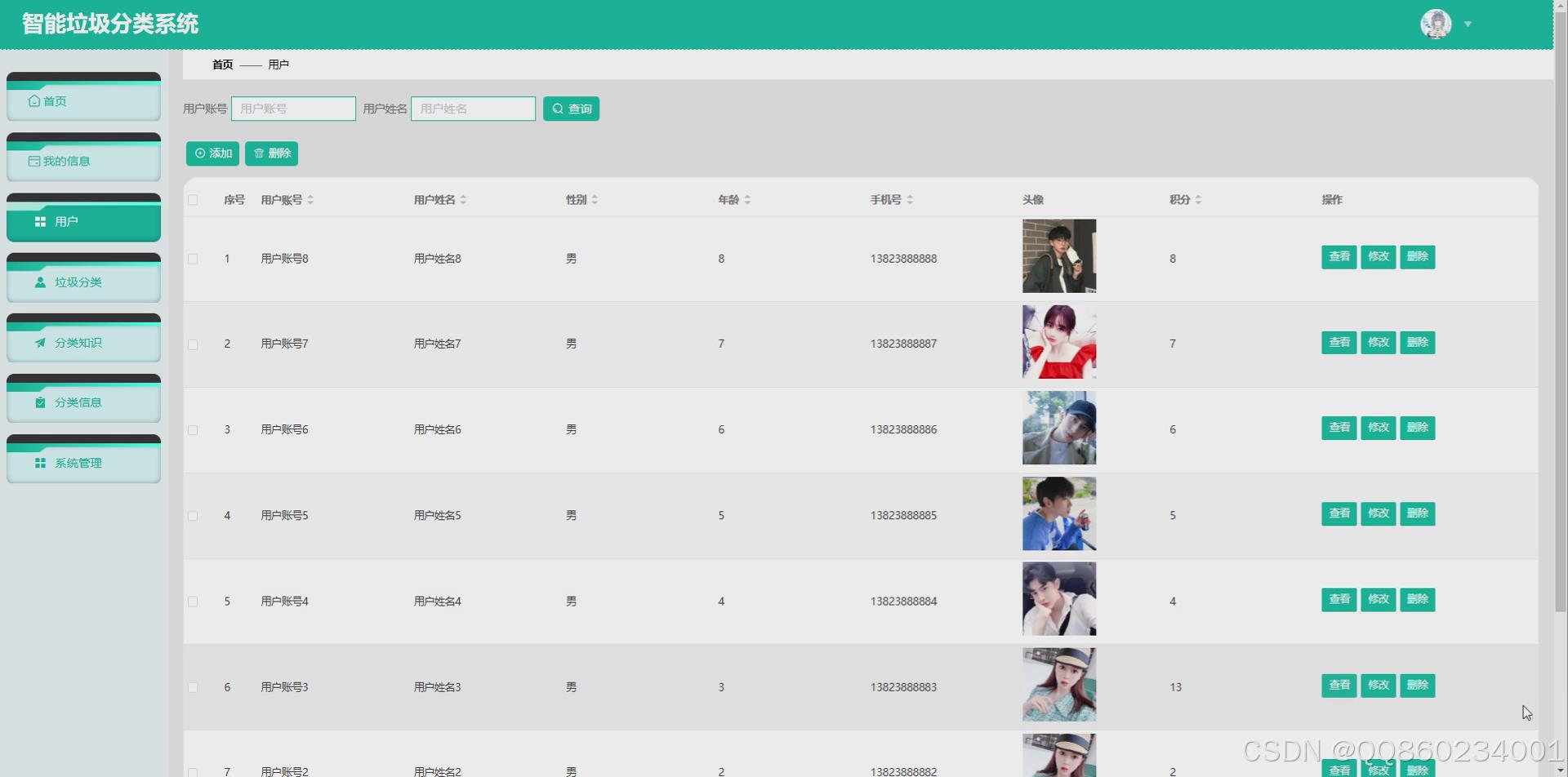Click the scrollbar down arrow at bottom right
1568x777 pixels.
[1561, 770]
